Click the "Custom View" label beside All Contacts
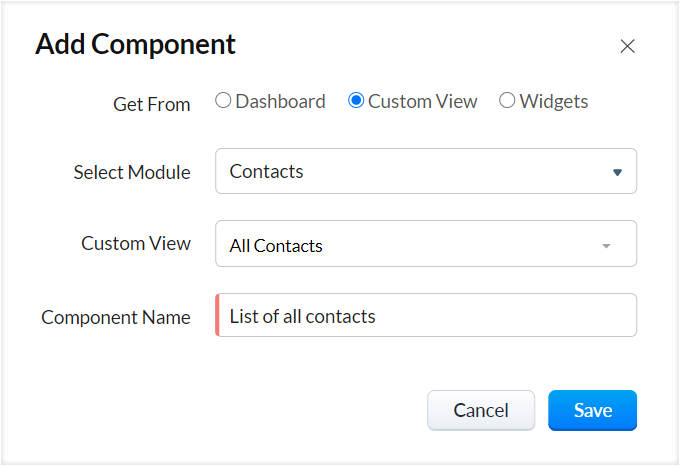680x466 pixels. click(x=136, y=243)
